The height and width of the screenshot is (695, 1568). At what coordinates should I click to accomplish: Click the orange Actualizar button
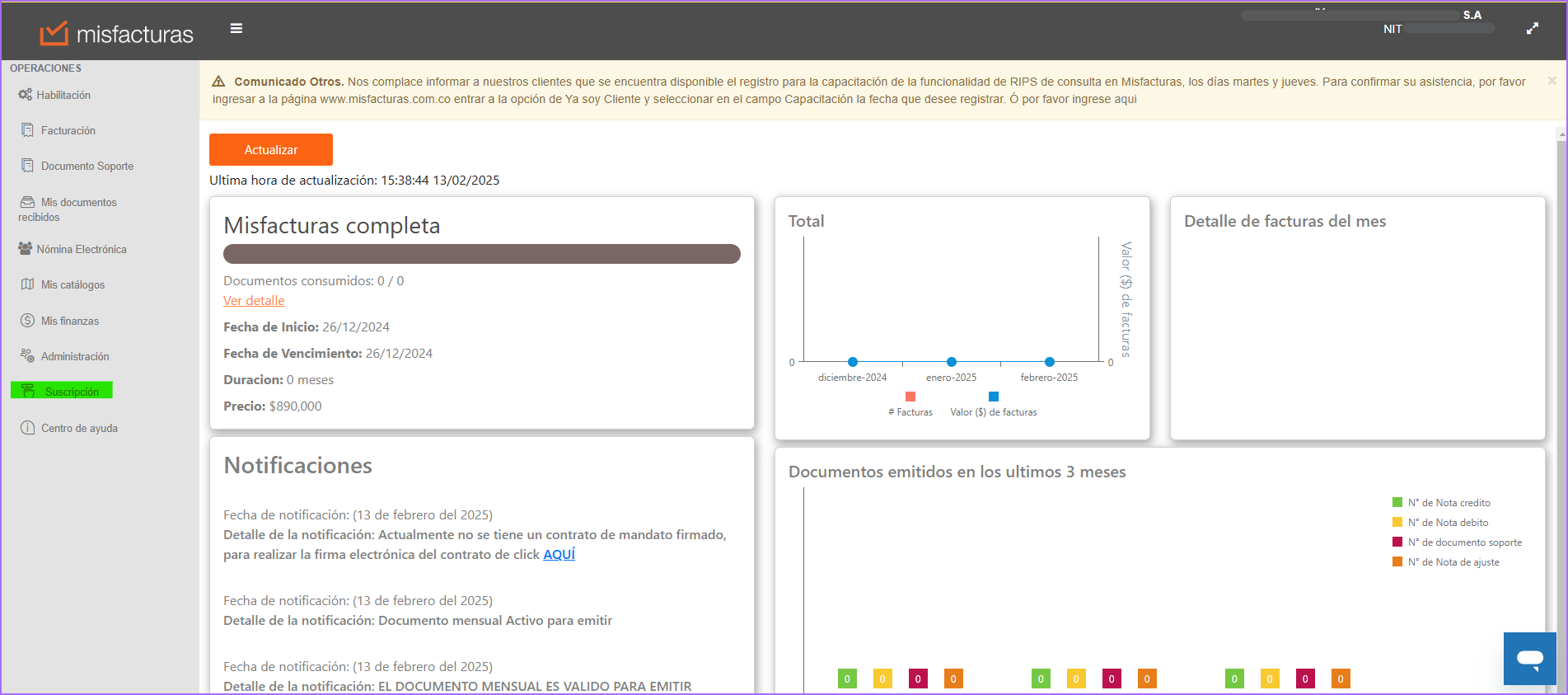tap(271, 149)
